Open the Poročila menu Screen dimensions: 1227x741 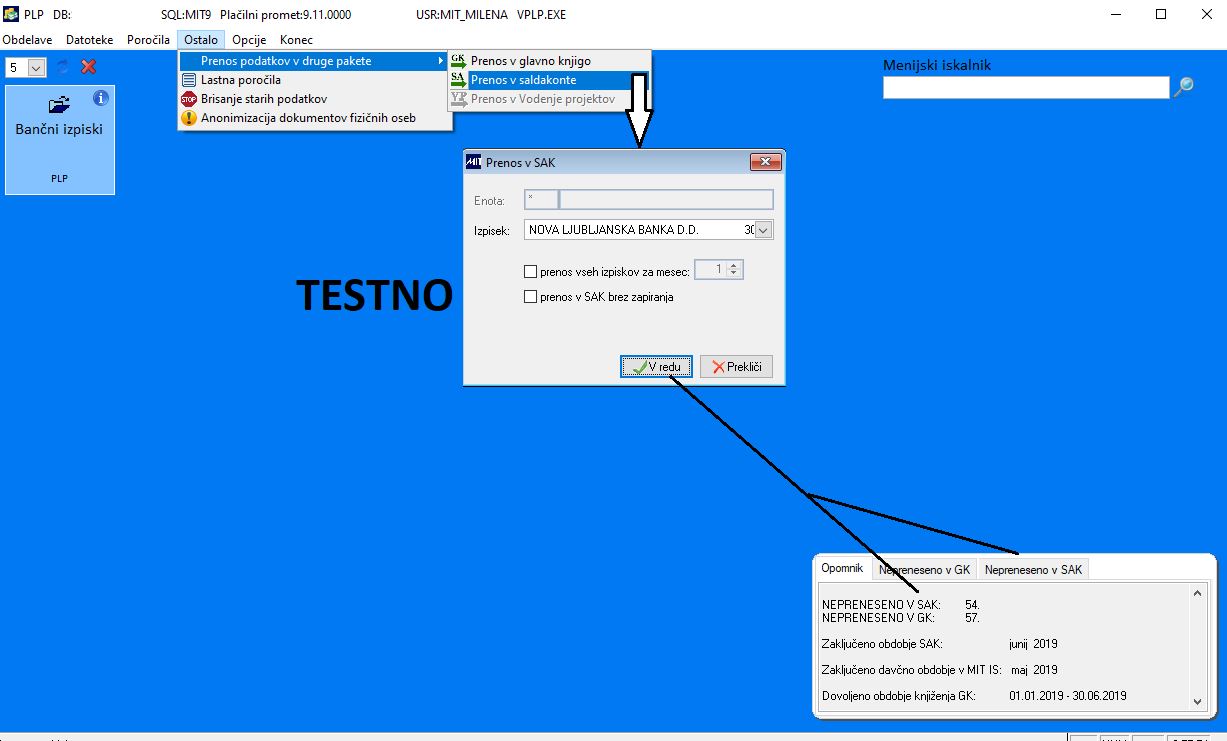coord(148,40)
